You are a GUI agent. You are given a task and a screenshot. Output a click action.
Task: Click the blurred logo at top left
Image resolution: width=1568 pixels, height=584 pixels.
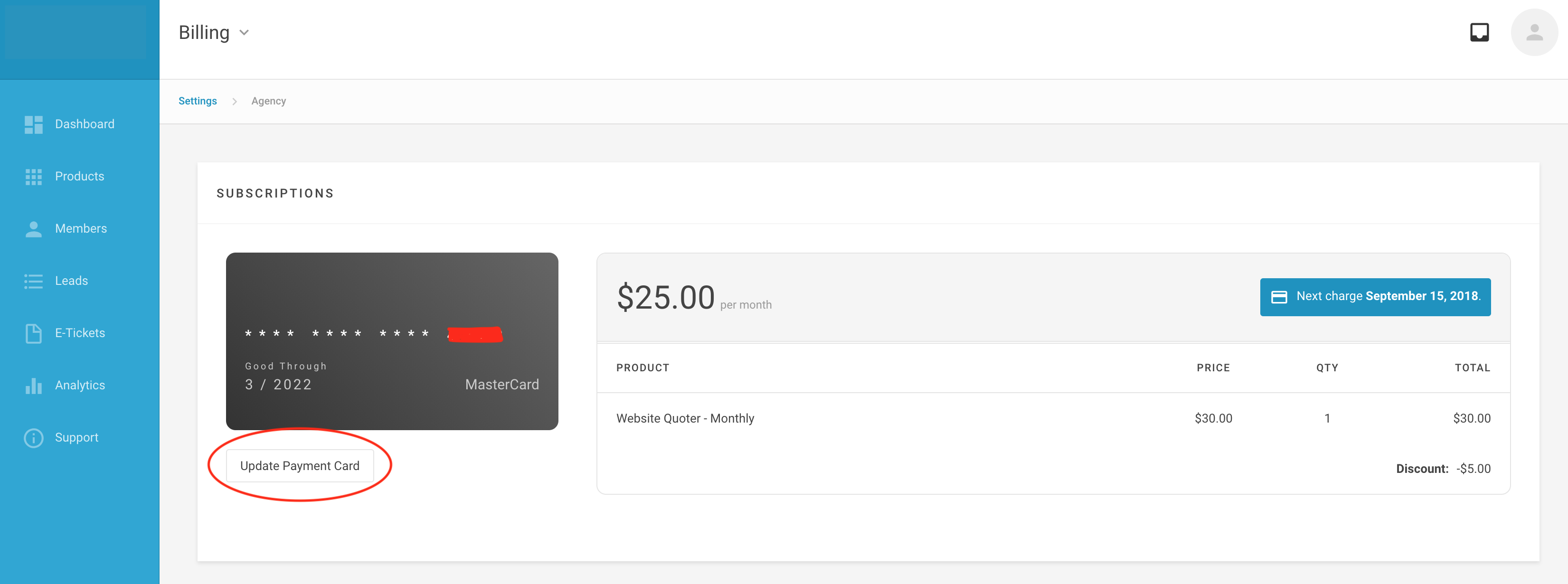tap(75, 32)
